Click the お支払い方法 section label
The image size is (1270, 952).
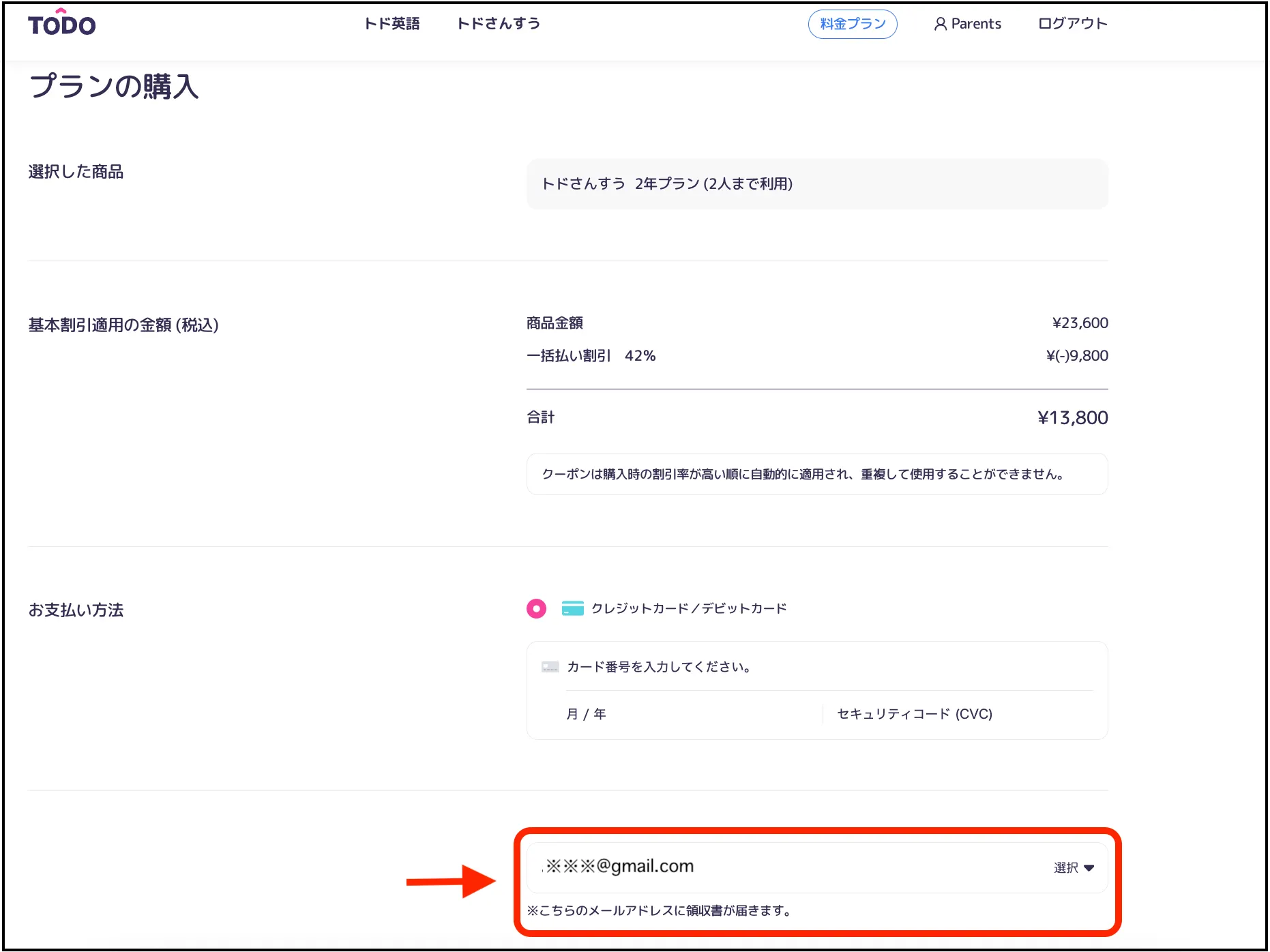(76, 610)
